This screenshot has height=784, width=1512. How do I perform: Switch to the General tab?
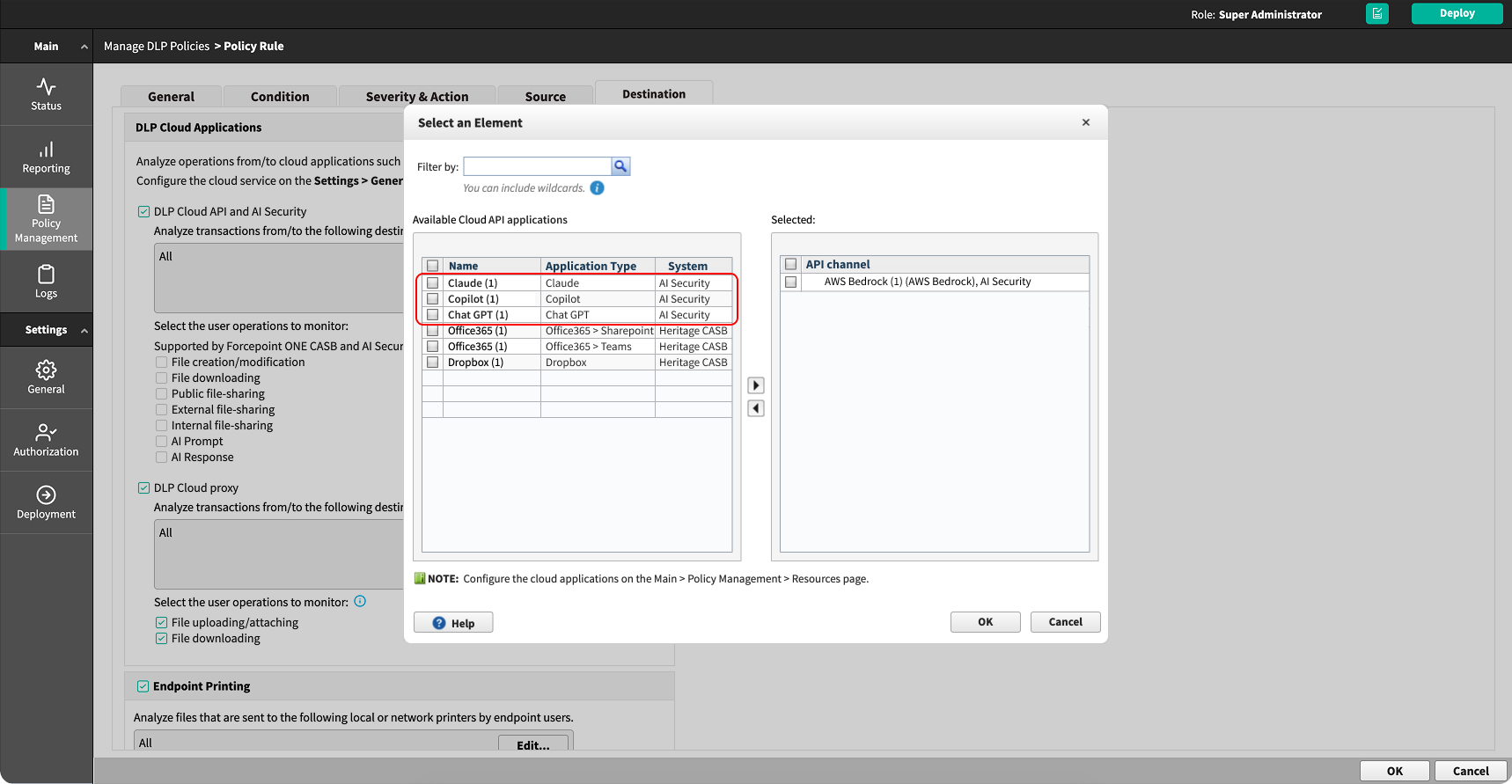click(x=171, y=97)
